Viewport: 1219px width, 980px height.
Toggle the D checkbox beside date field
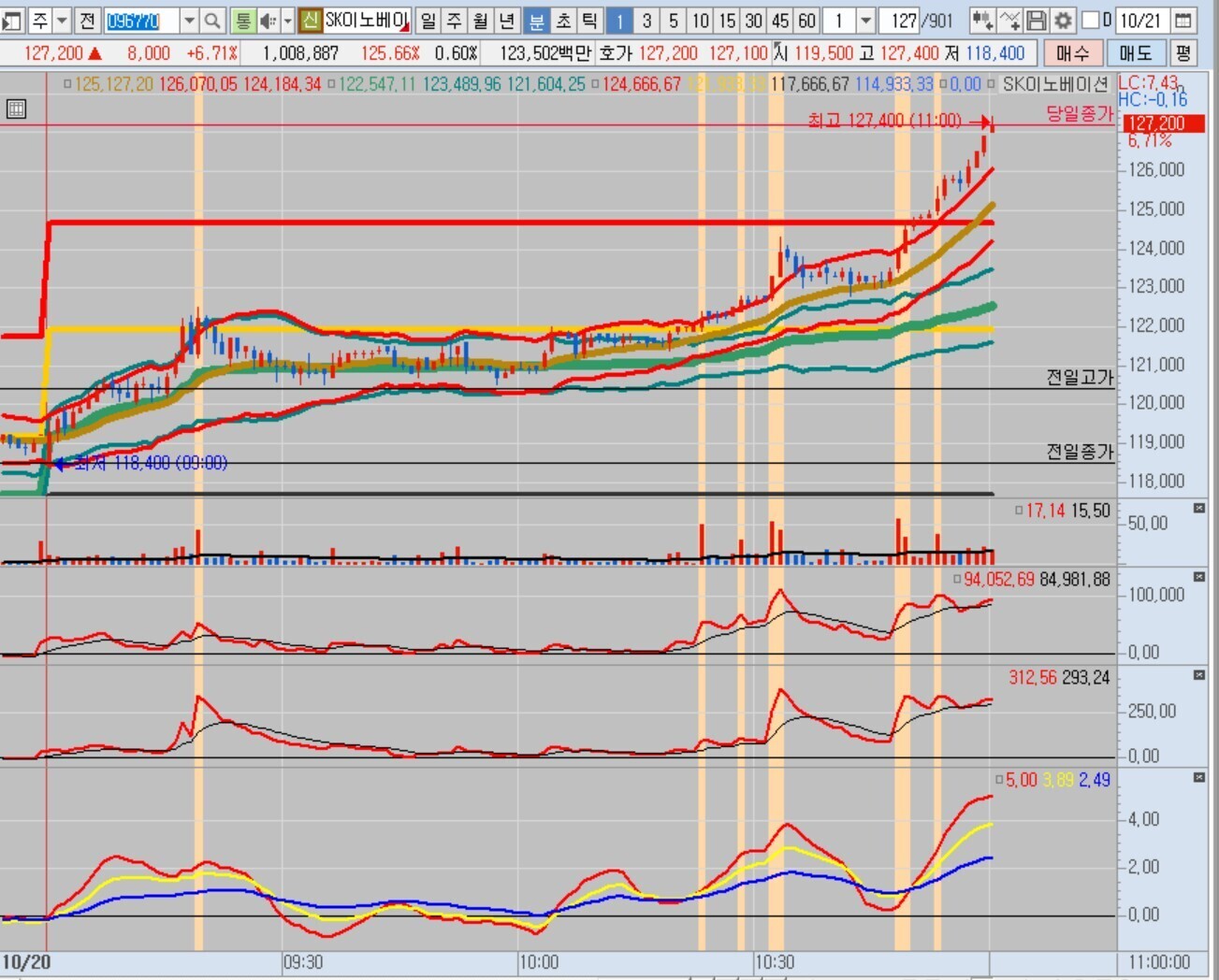[1091, 21]
